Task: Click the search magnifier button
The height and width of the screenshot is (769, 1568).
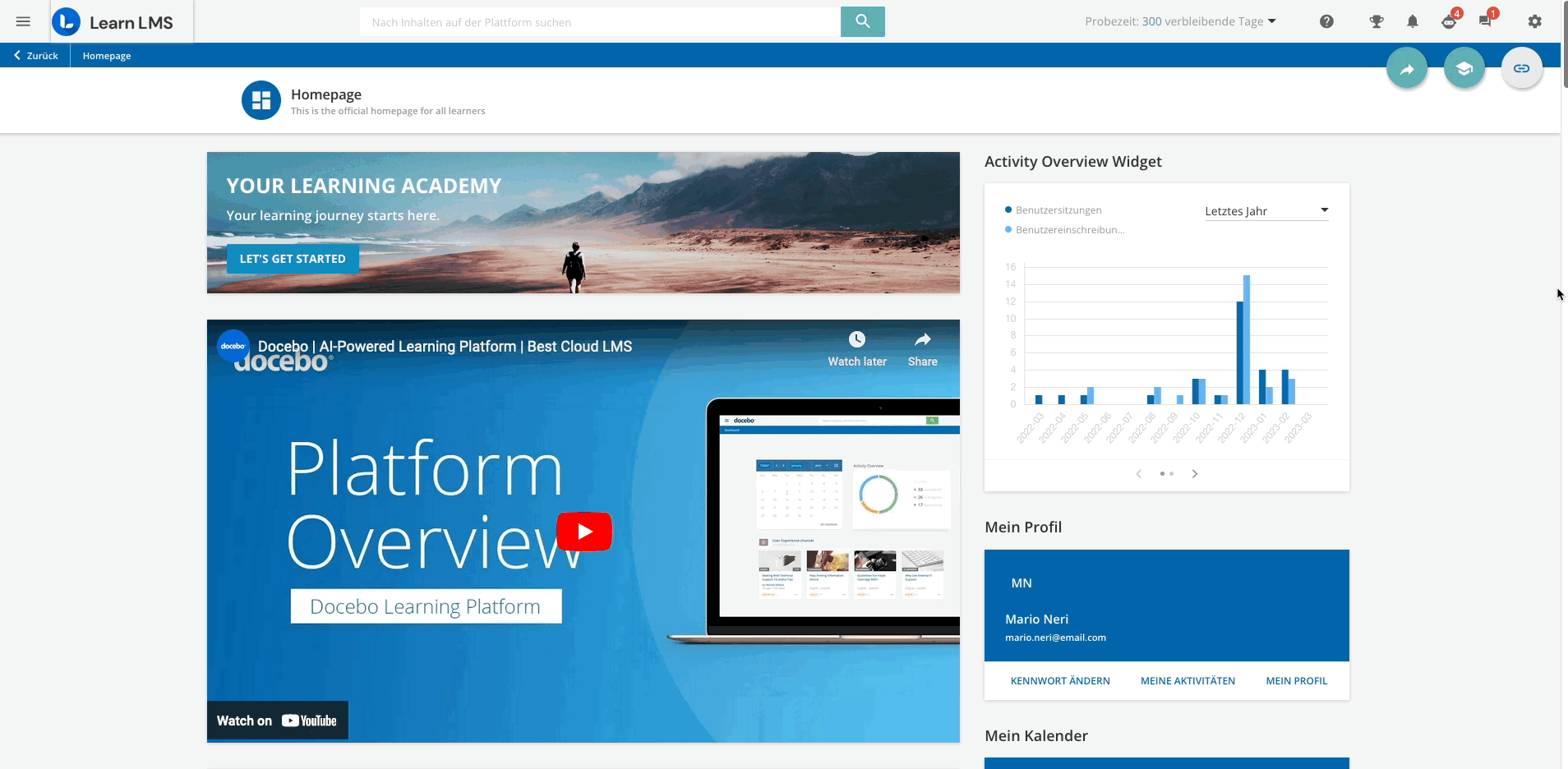Action: coord(862,21)
